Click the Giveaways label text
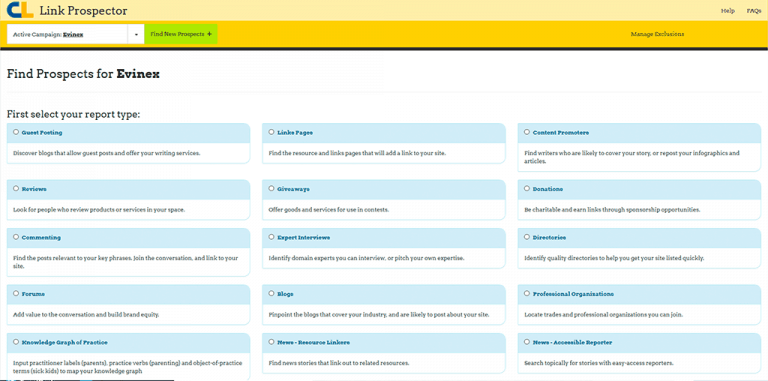This screenshot has width=768, height=381. pyautogui.click(x=293, y=189)
